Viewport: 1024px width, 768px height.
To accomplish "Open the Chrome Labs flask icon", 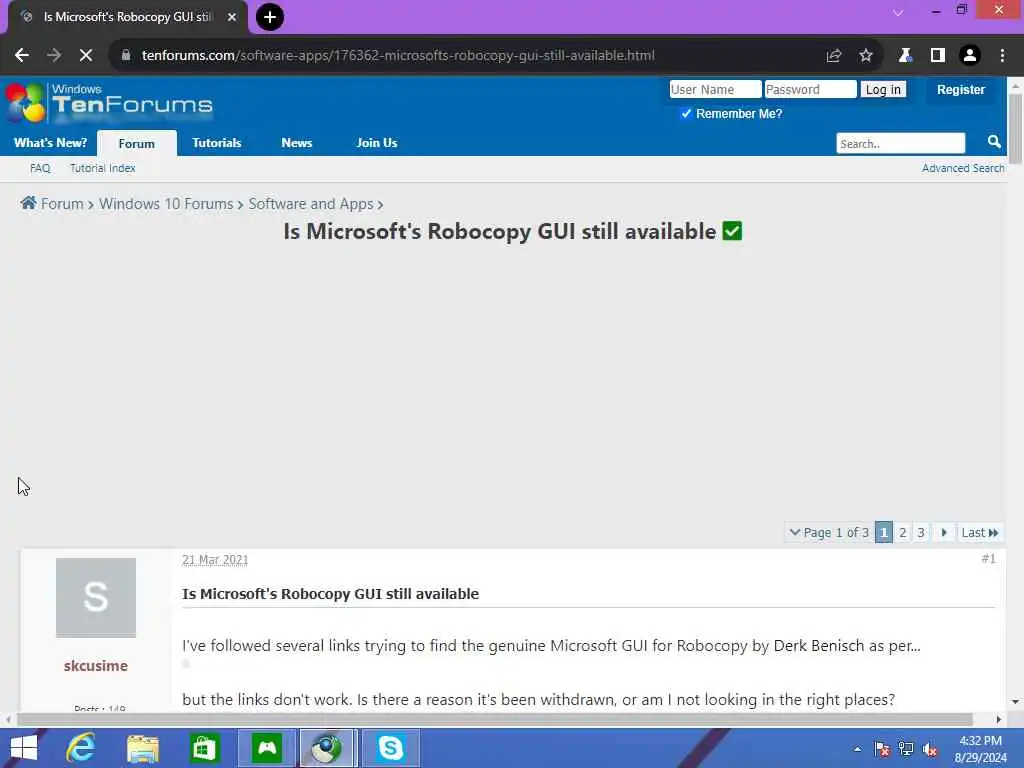I will click(x=905, y=56).
